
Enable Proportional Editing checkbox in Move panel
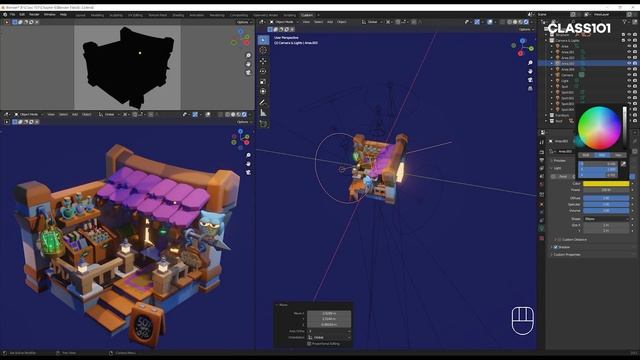(309, 344)
